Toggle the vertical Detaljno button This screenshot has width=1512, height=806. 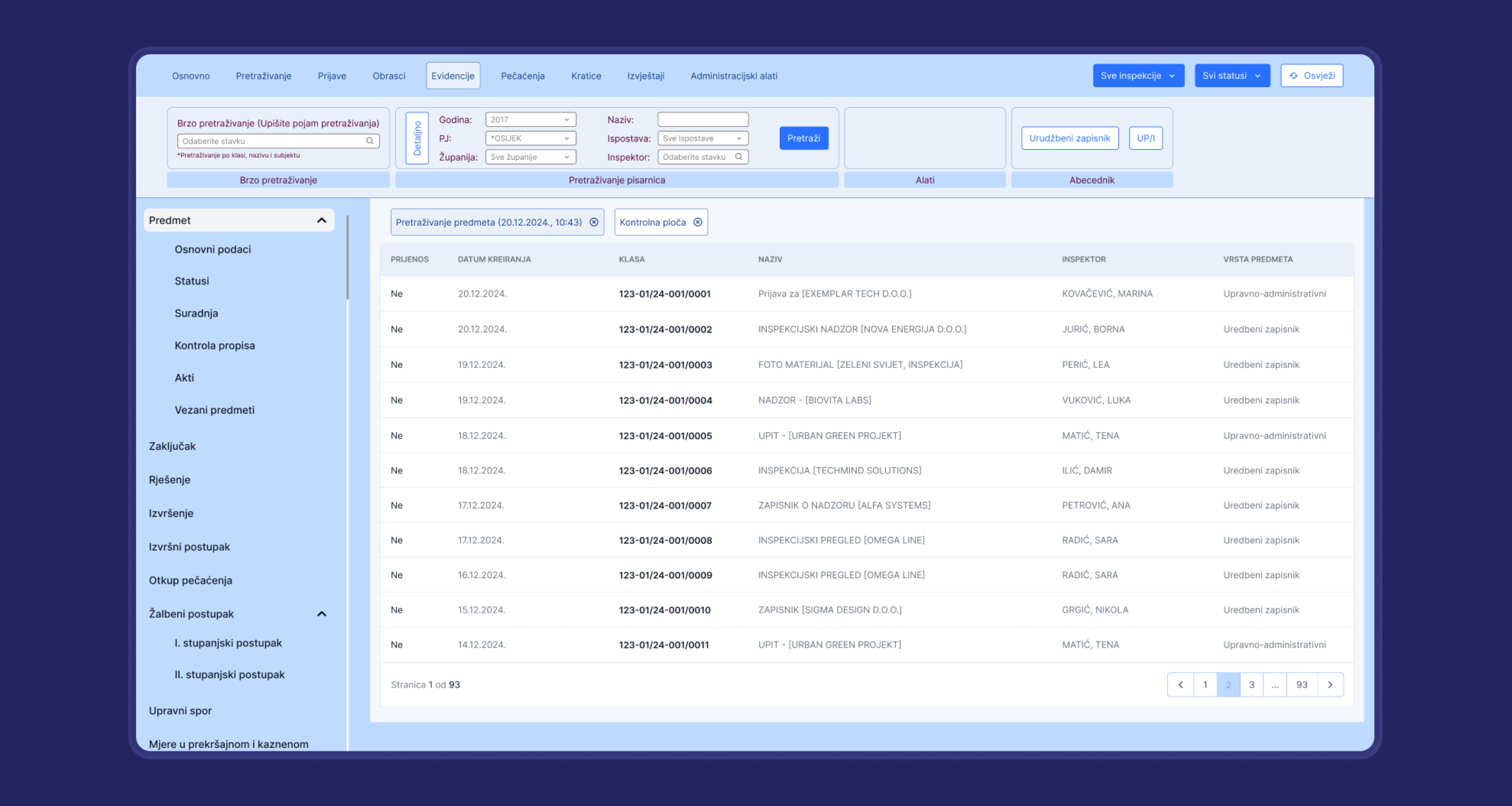point(417,138)
